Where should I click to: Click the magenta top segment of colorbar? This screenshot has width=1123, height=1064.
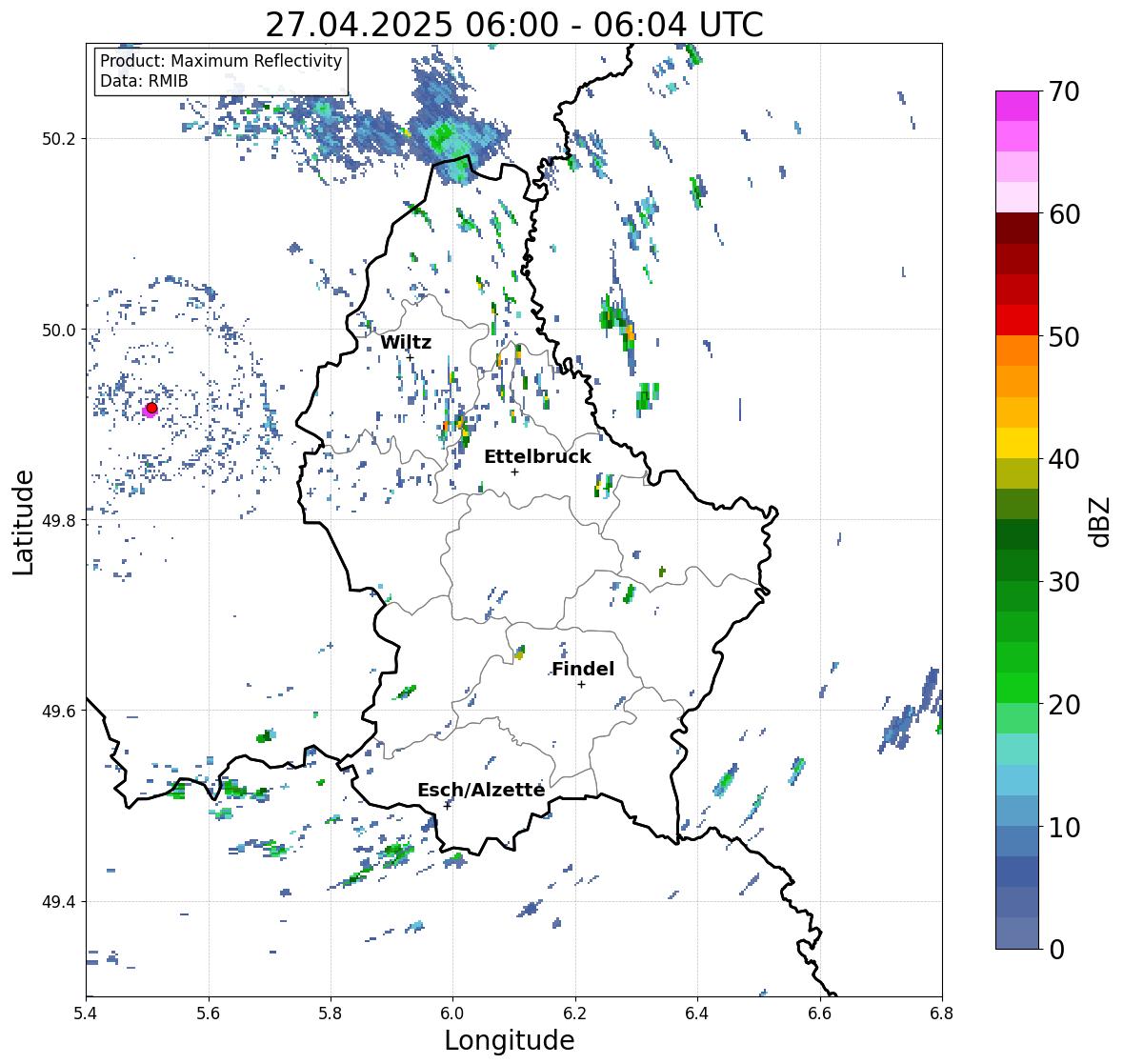1017,106
